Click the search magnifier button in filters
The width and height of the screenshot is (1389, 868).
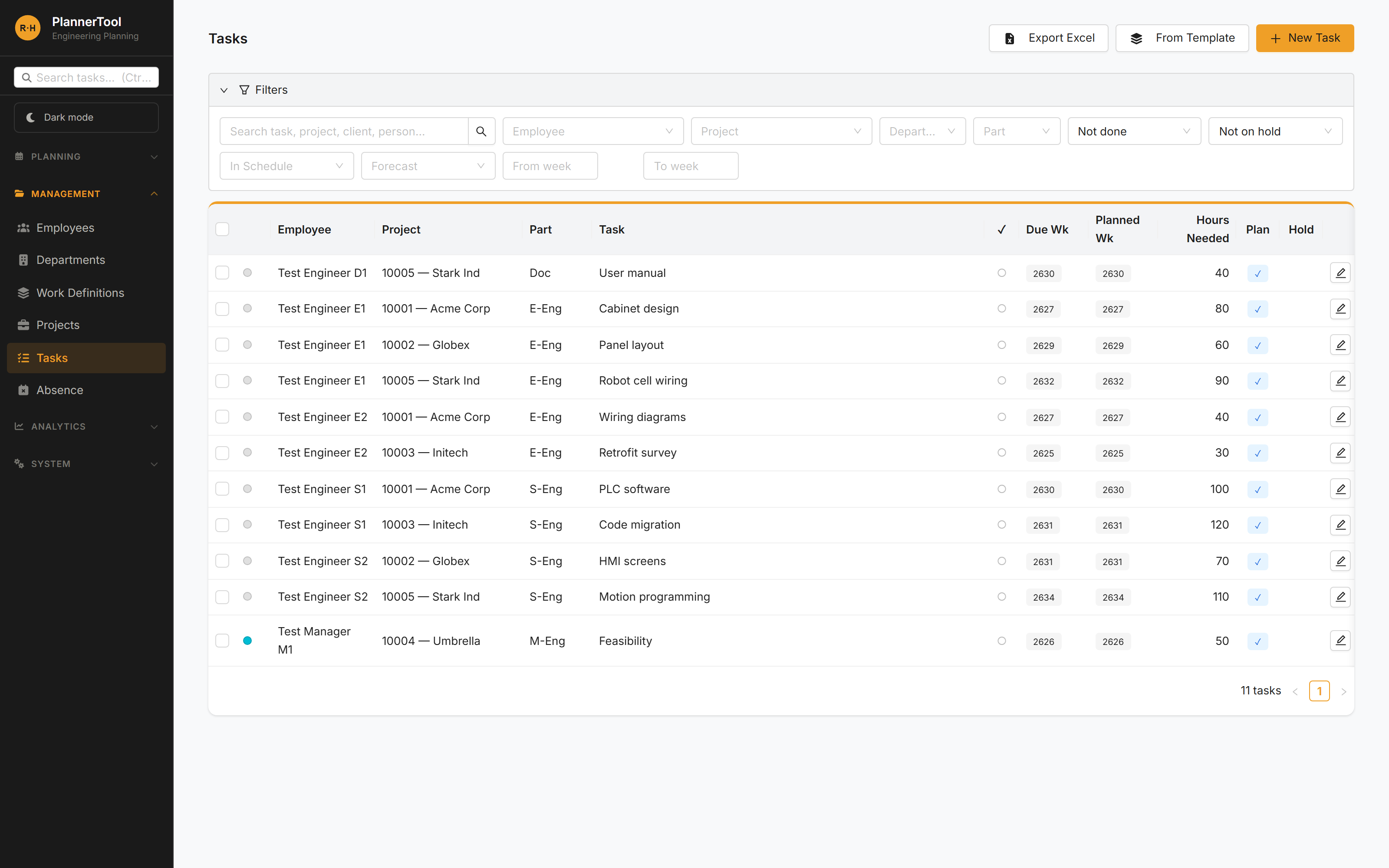pos(481,132)
